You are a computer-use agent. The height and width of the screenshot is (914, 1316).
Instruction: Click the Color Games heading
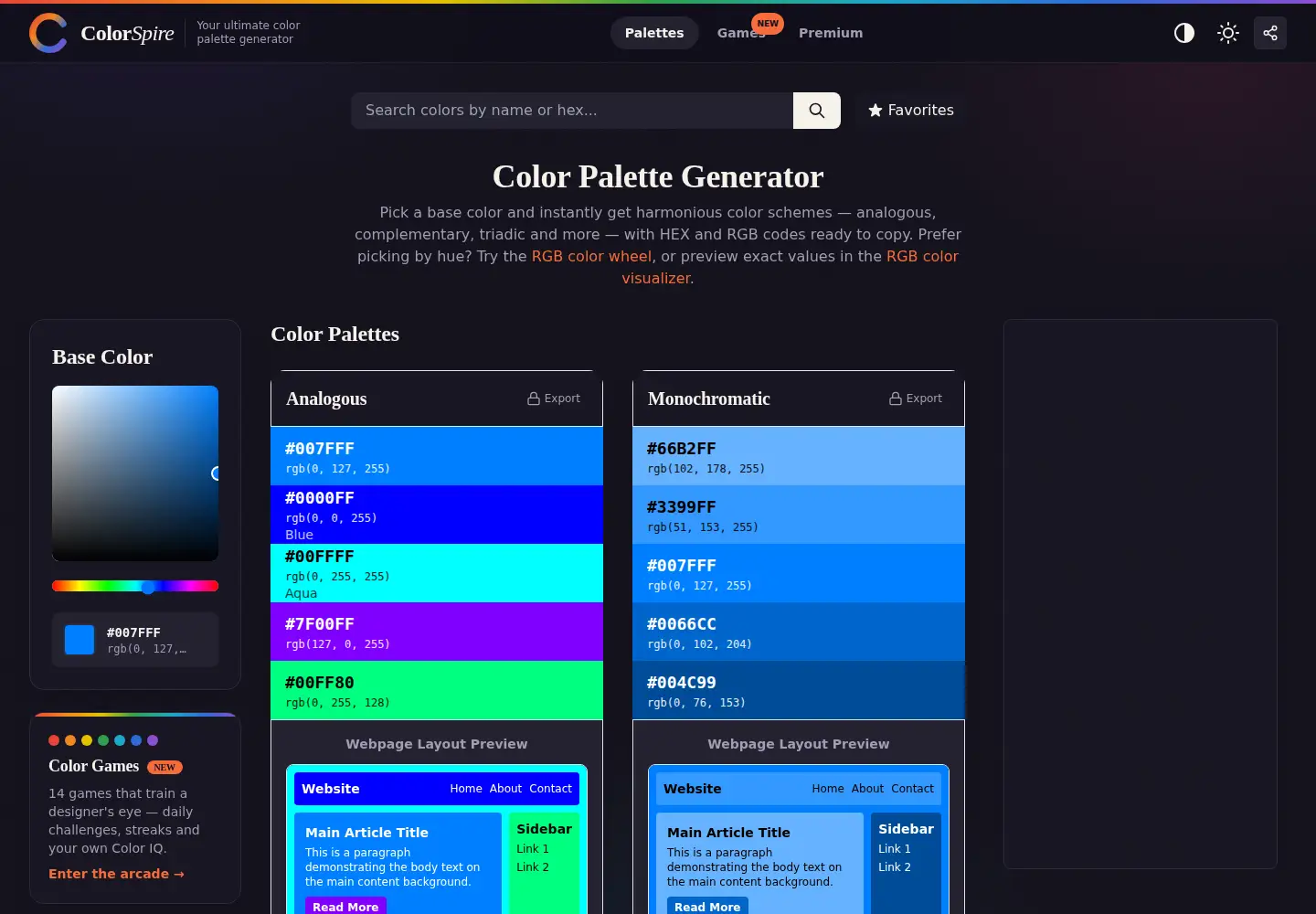pos(94,766)
